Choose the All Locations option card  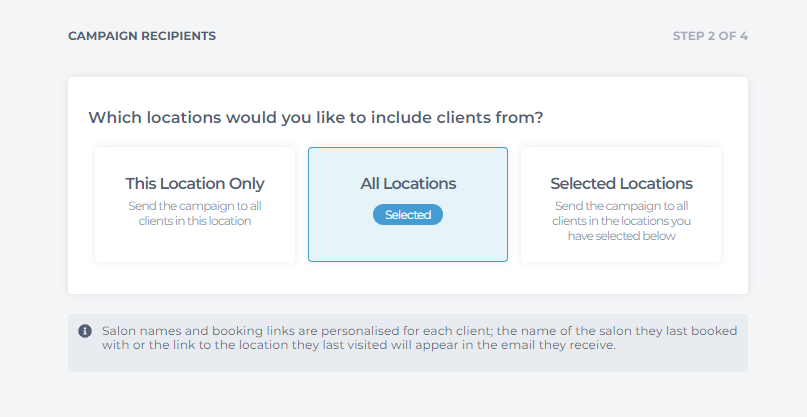pyautogui.click(x=408, y=204)
